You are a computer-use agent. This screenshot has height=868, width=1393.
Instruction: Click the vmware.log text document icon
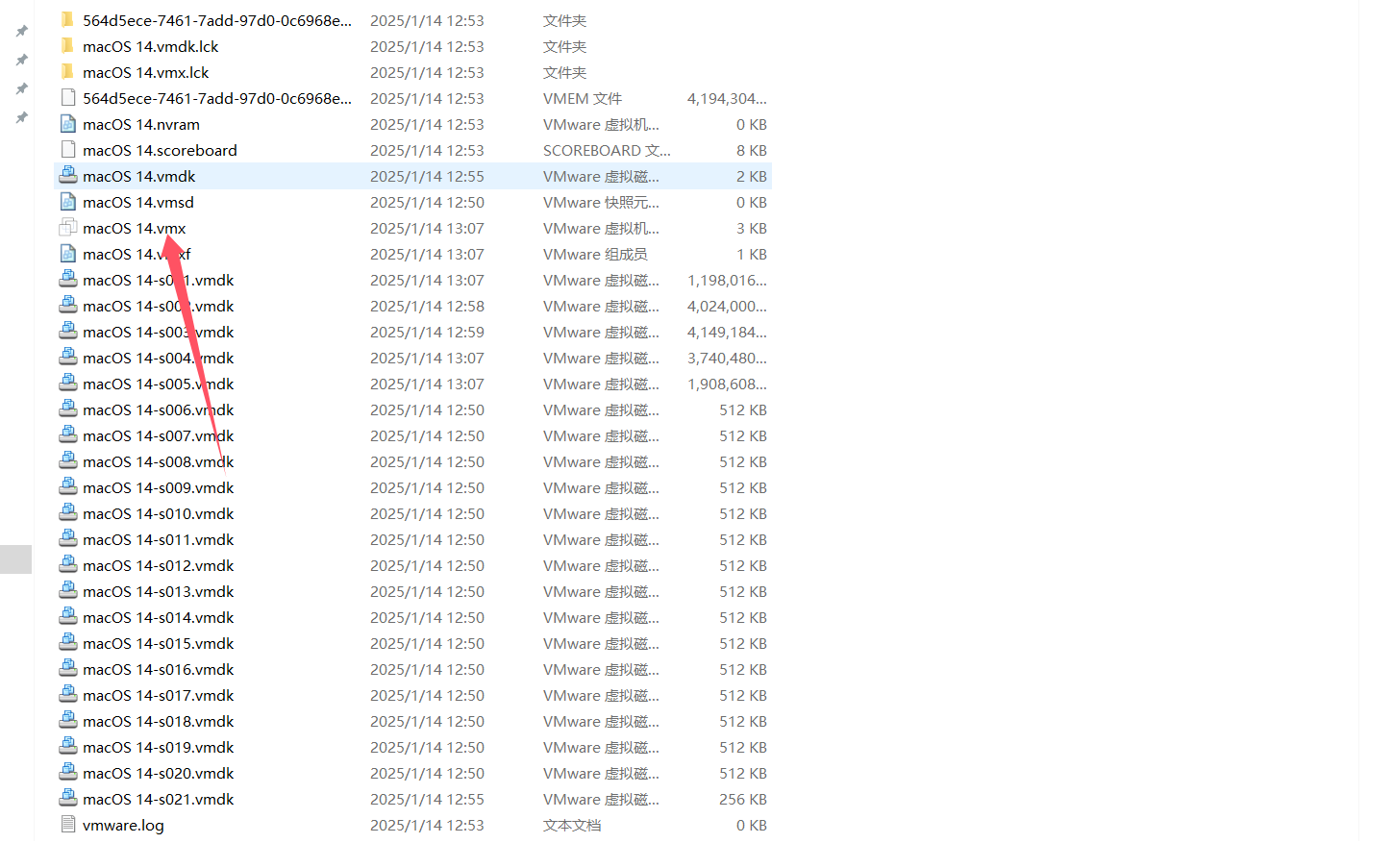click(x=67, y=825)
